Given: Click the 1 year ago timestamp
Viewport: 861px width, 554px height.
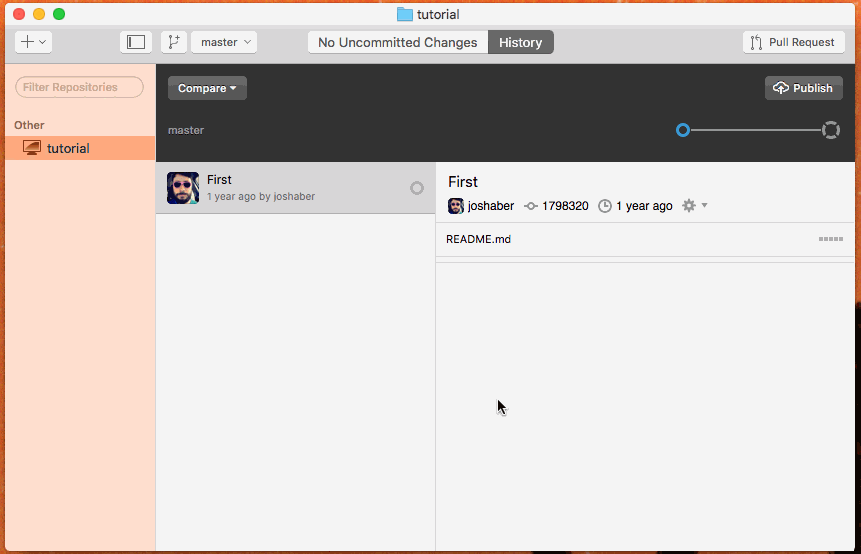Looking at the screenshot, I should pyautogui.click(x=644, y=206).
